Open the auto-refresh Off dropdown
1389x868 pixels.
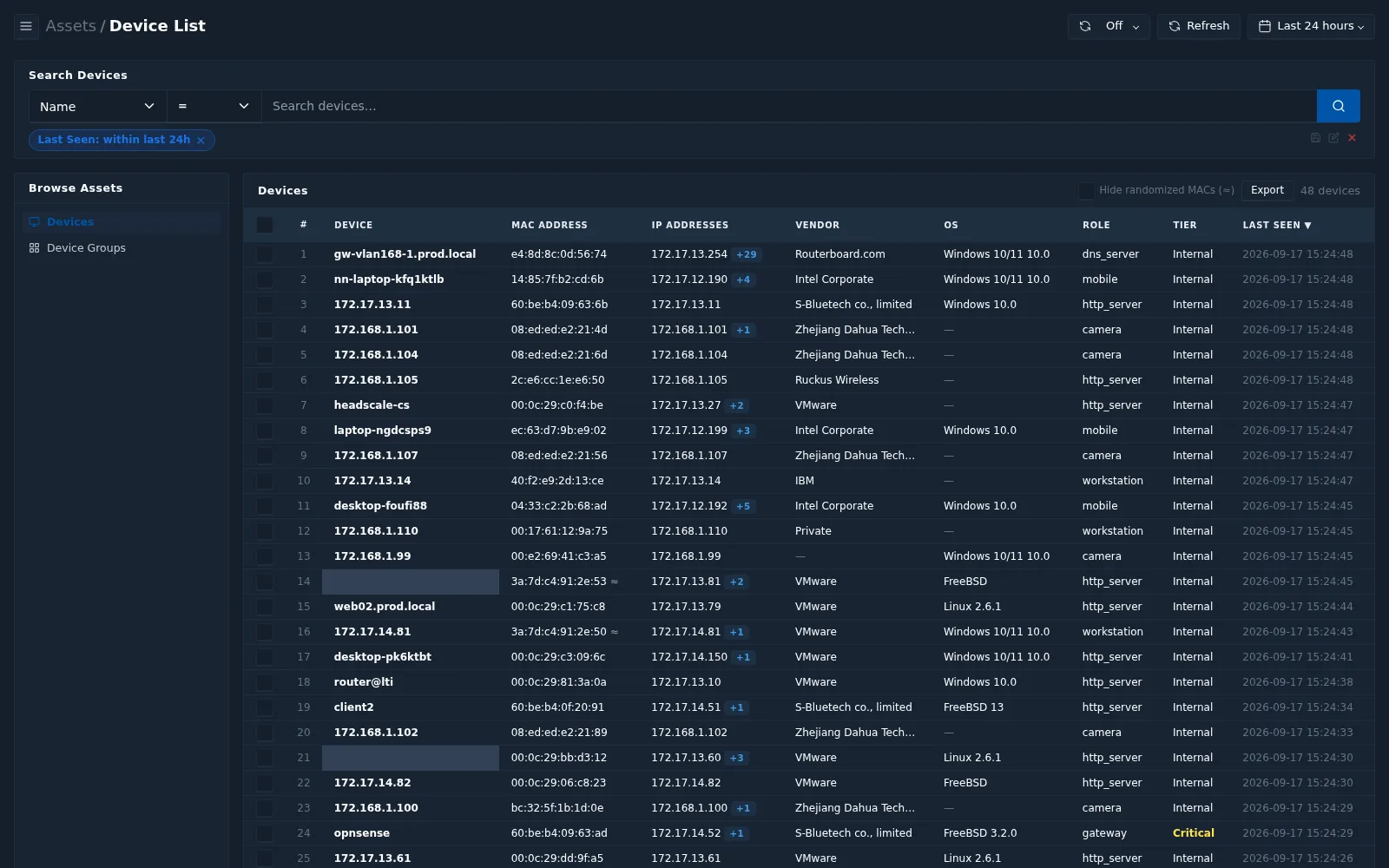click(x=1109, y=26)
